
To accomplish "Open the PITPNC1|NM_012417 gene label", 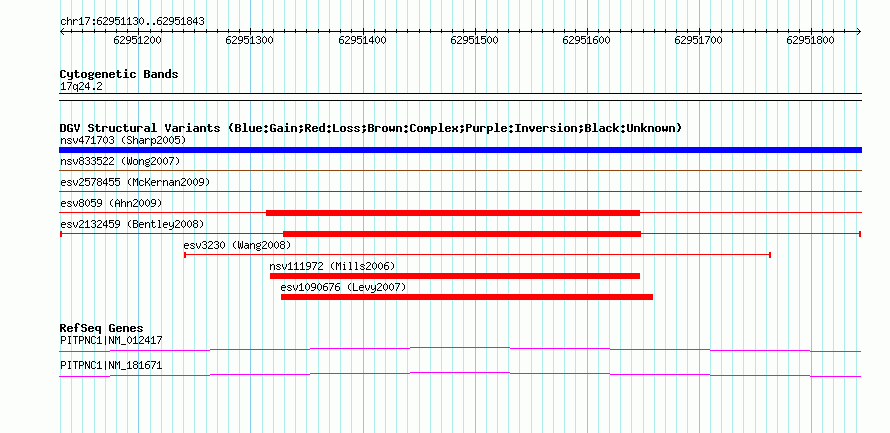I will pos(111,341).
